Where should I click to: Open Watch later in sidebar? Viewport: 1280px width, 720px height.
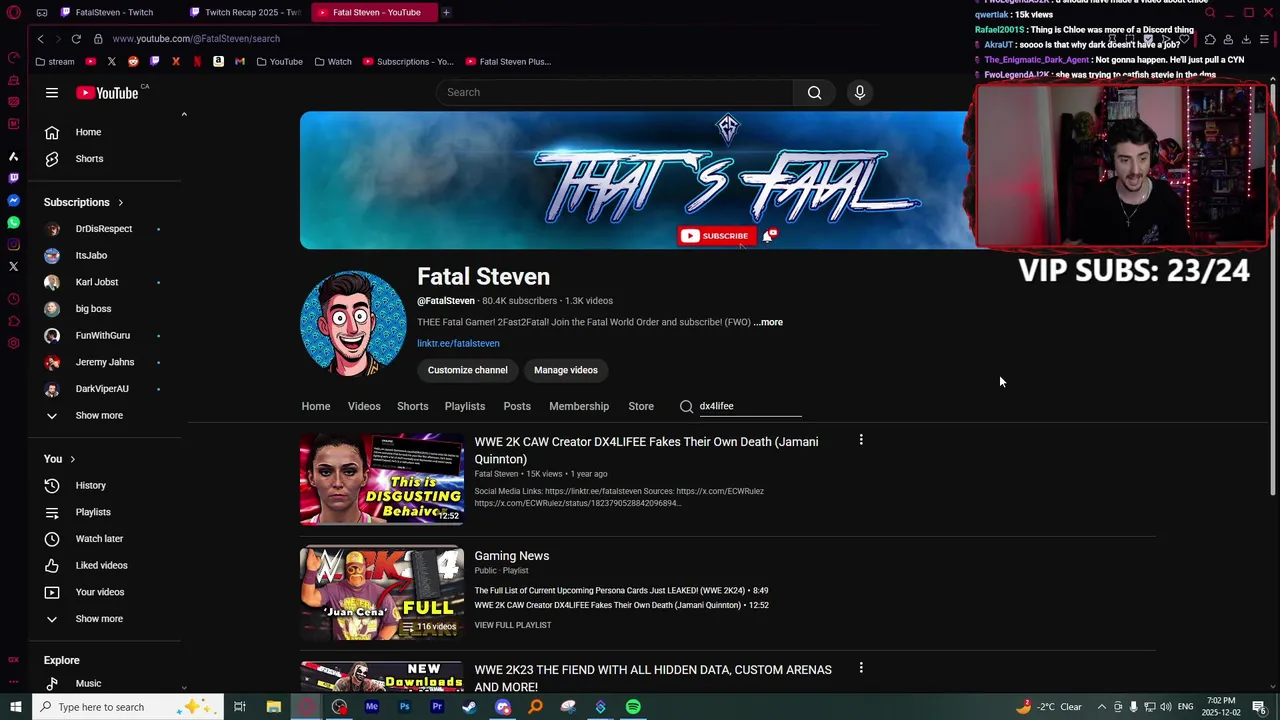coord(99,538)
